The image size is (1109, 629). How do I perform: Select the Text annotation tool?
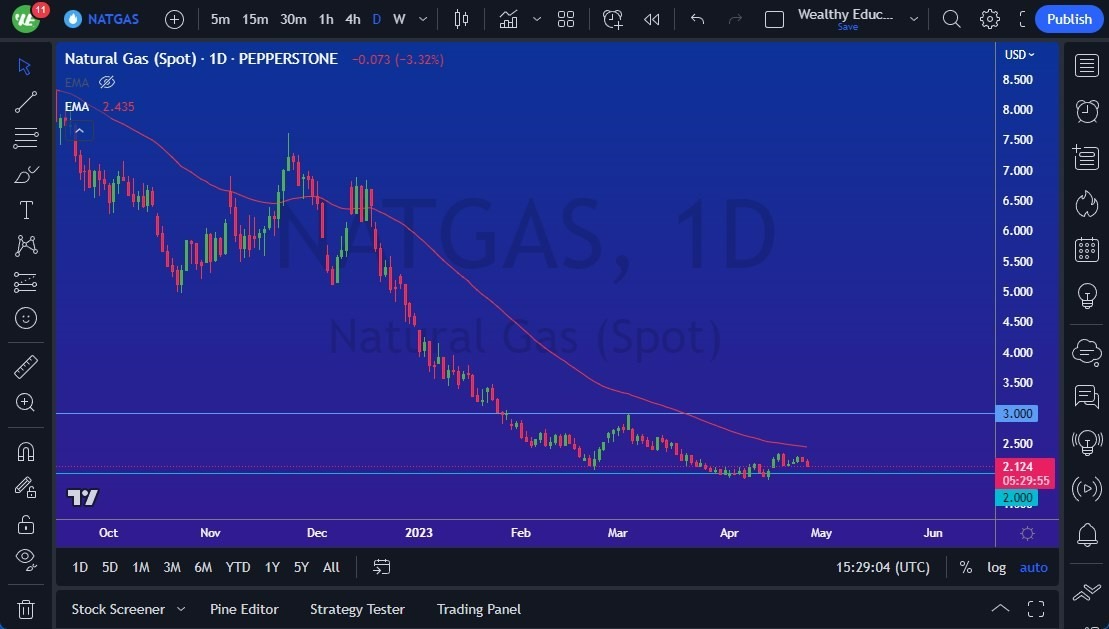26,210
